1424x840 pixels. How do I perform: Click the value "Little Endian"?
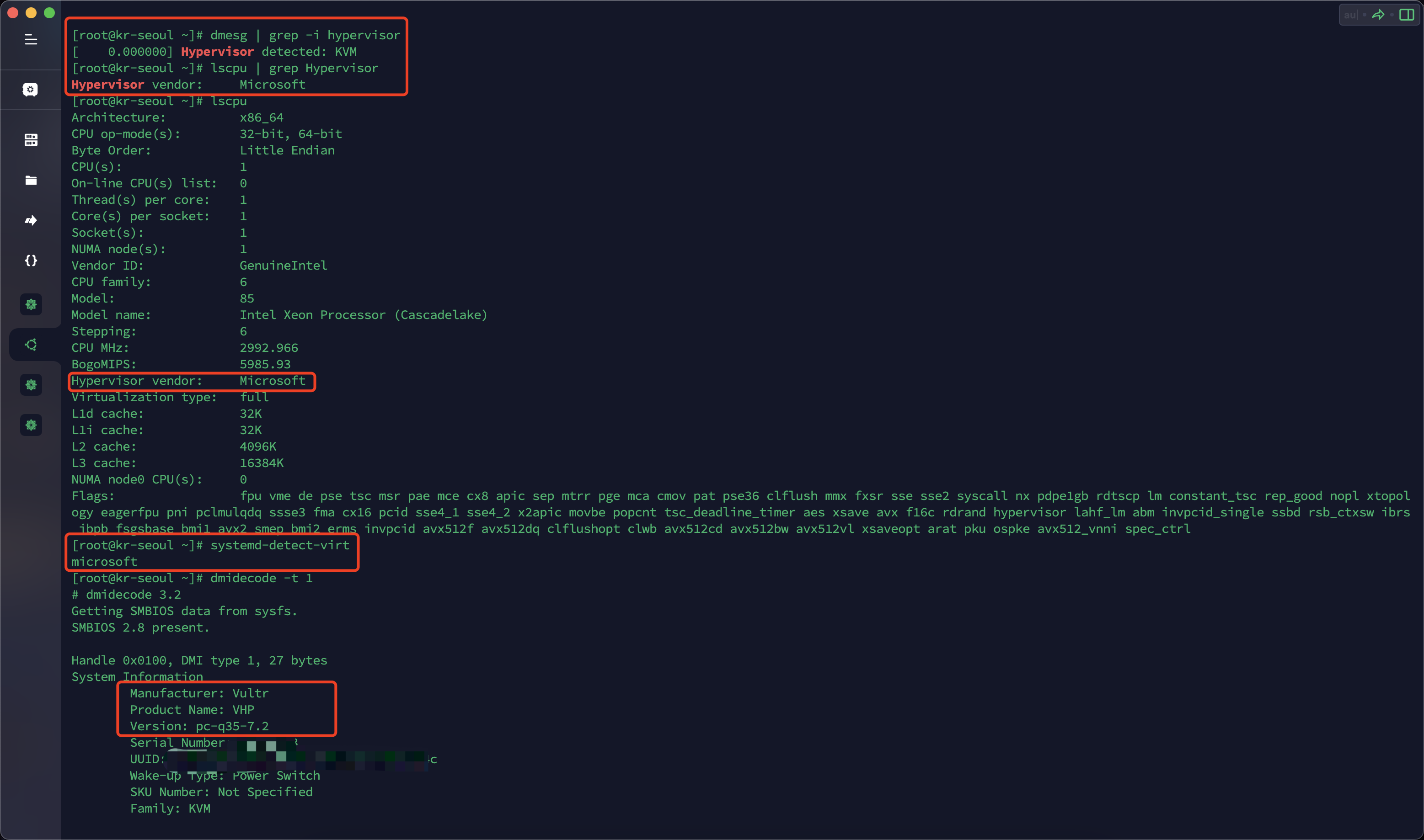tap(287, 150)
